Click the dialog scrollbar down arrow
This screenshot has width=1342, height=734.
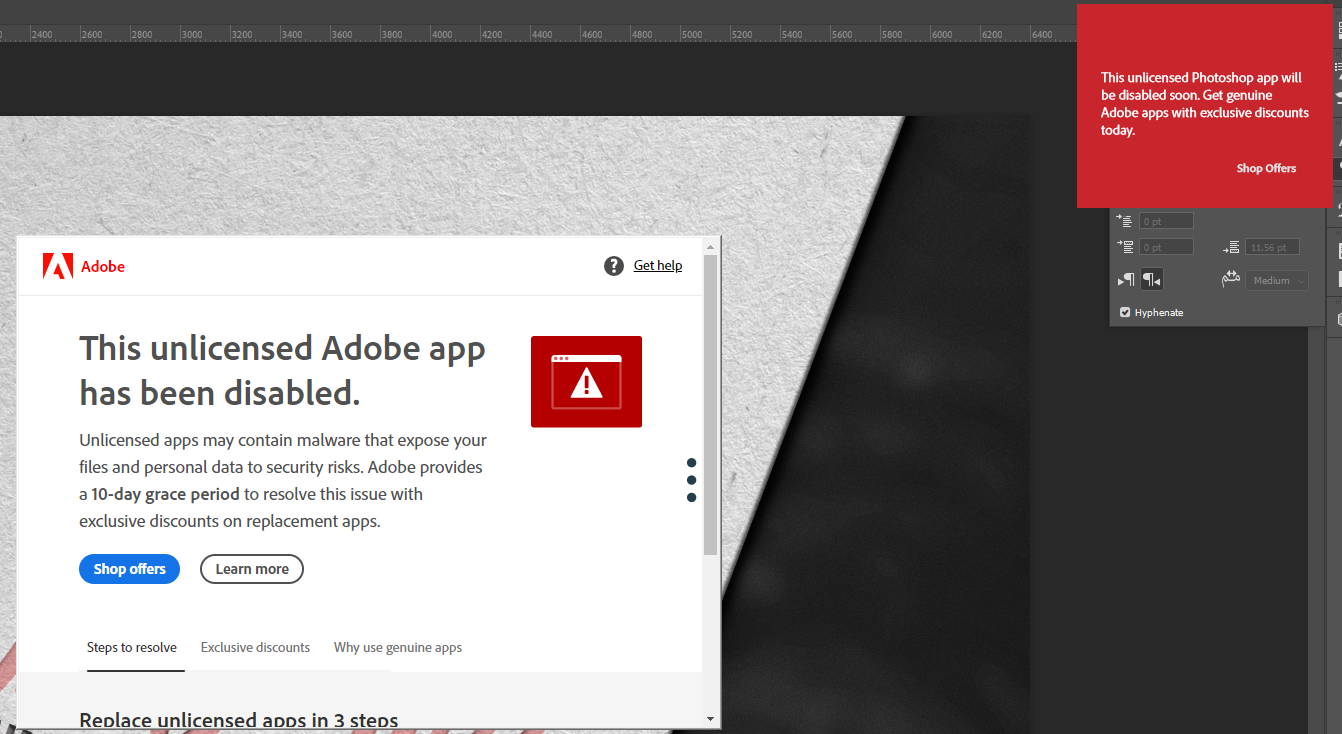point(711,719)
